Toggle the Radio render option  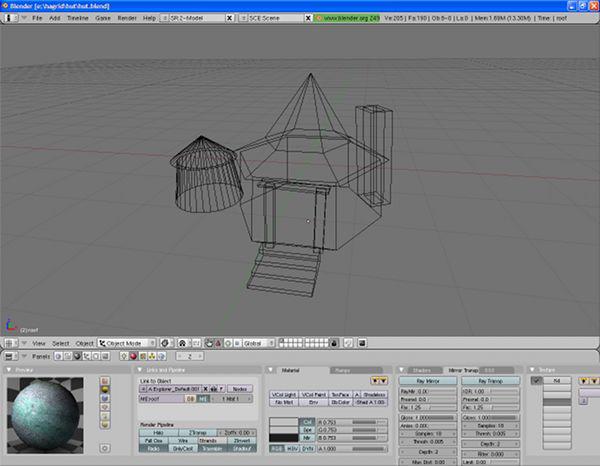[x=154, y=449]
